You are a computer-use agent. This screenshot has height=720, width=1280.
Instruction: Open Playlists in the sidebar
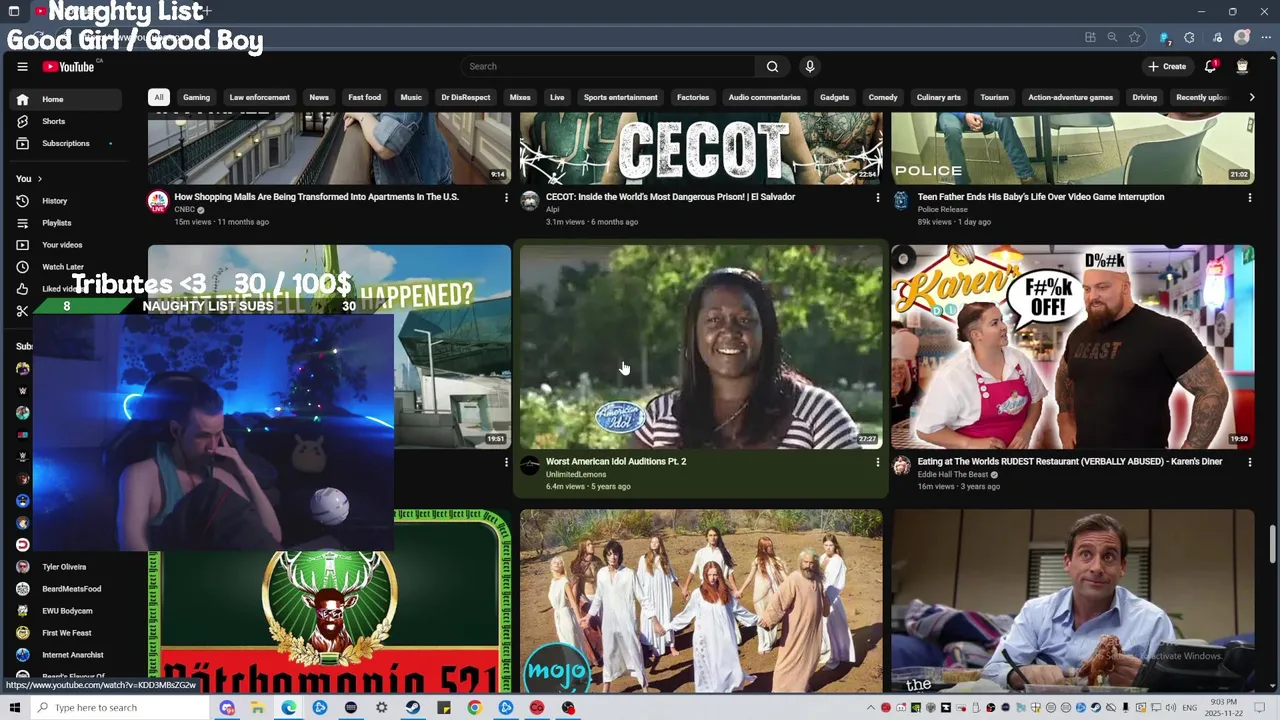pos(65,223)
